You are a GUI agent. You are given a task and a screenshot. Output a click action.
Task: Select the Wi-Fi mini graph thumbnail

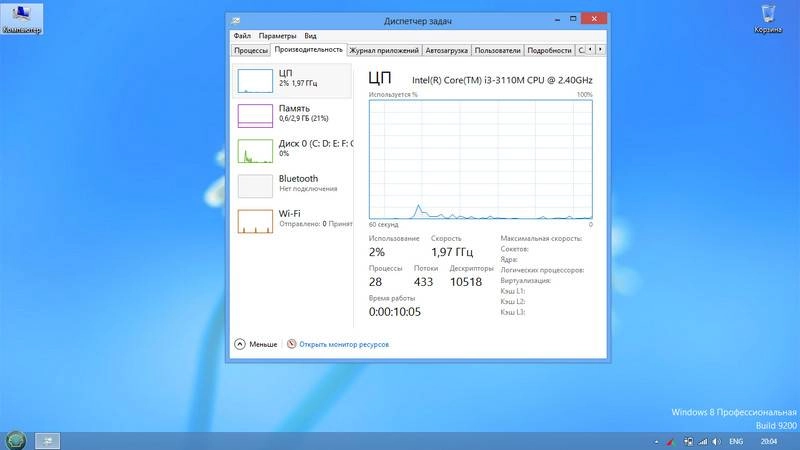point(255,221)
